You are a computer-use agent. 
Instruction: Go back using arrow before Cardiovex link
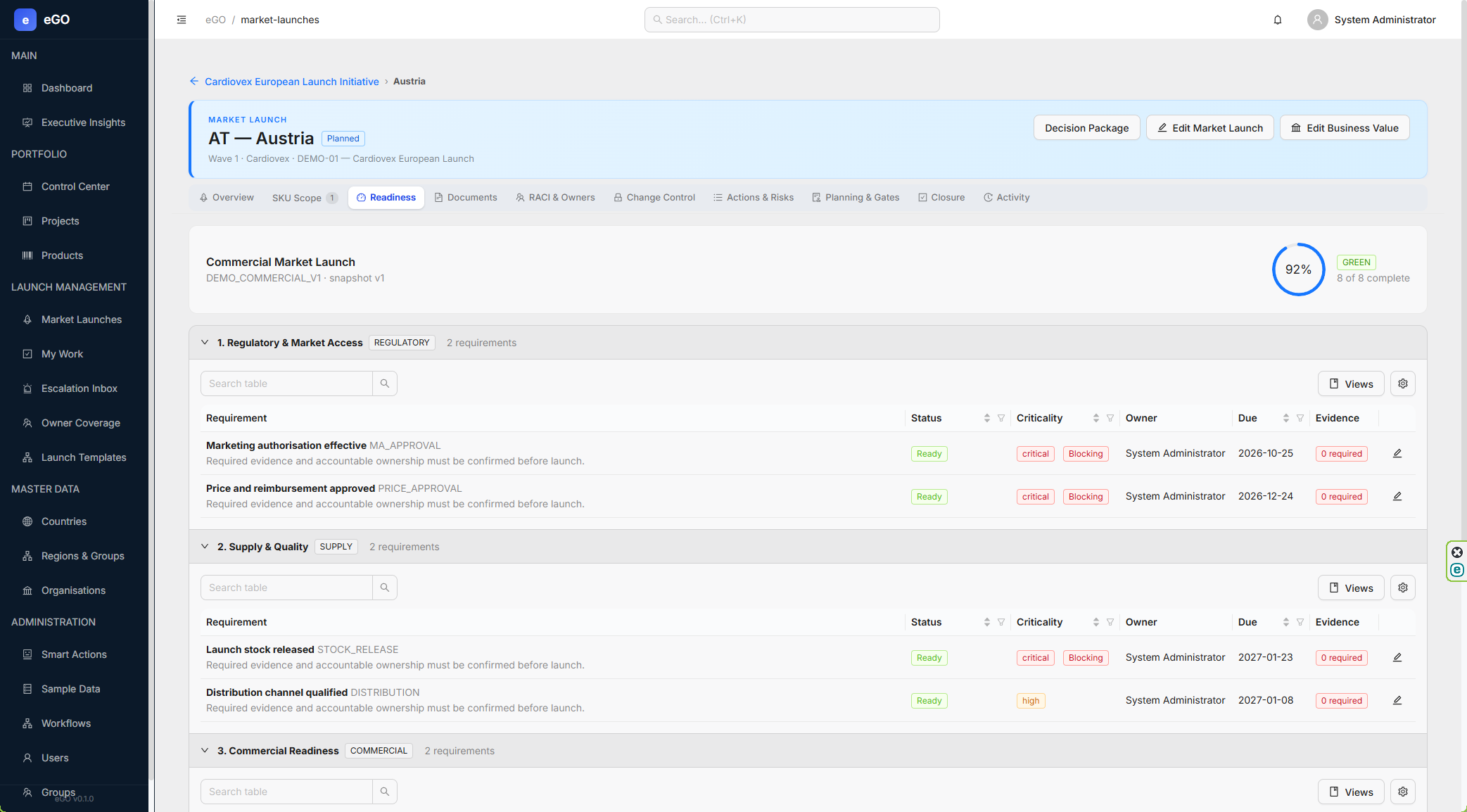click(x=194, y=82)
